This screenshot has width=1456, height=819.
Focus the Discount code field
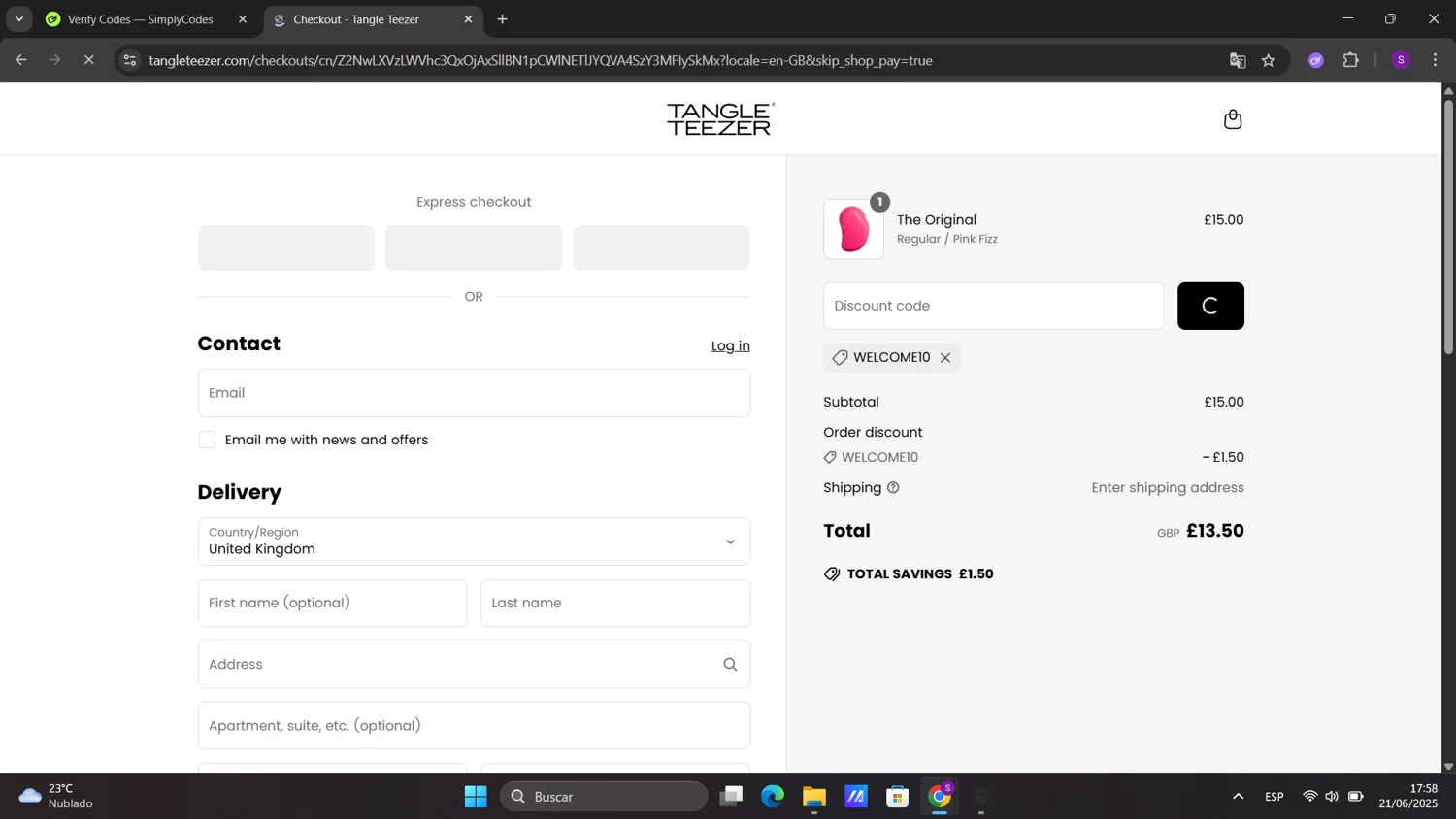993,306
